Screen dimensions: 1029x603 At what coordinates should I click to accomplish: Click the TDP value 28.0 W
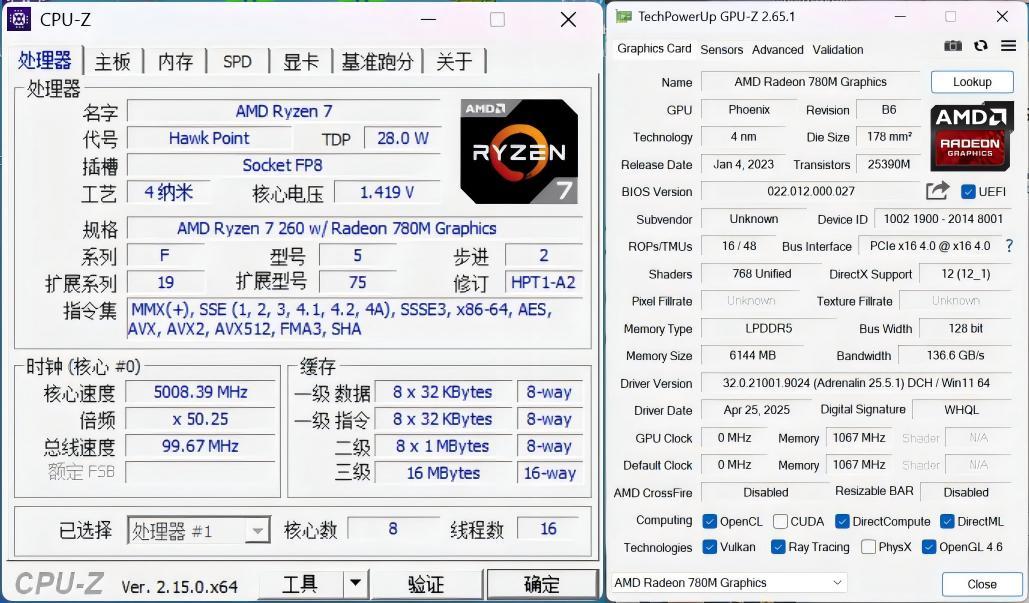(402, 138)
